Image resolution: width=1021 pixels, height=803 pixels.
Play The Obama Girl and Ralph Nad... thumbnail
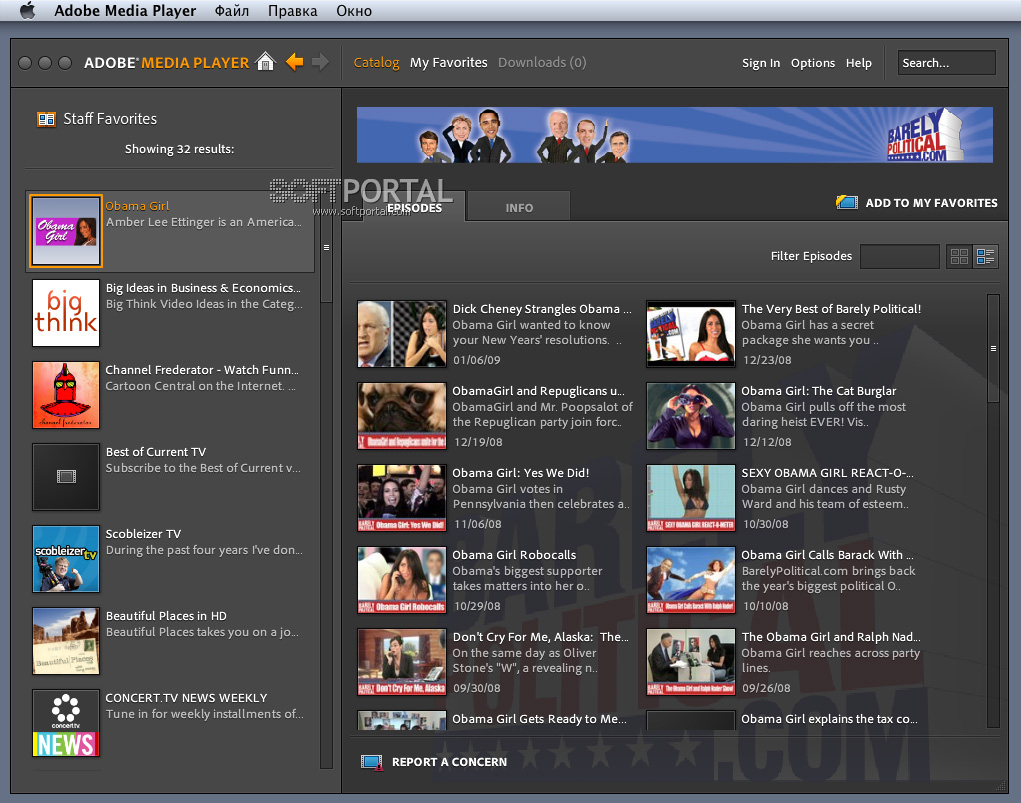[691, 662]
